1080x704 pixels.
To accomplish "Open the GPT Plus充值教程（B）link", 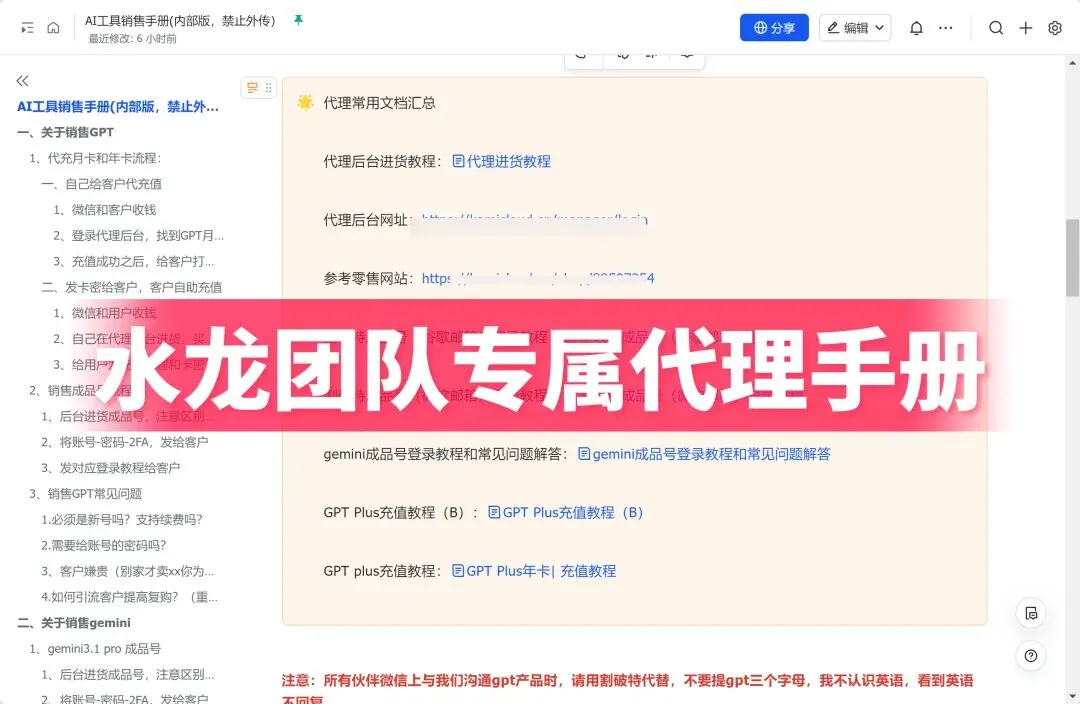I will 565,513.
